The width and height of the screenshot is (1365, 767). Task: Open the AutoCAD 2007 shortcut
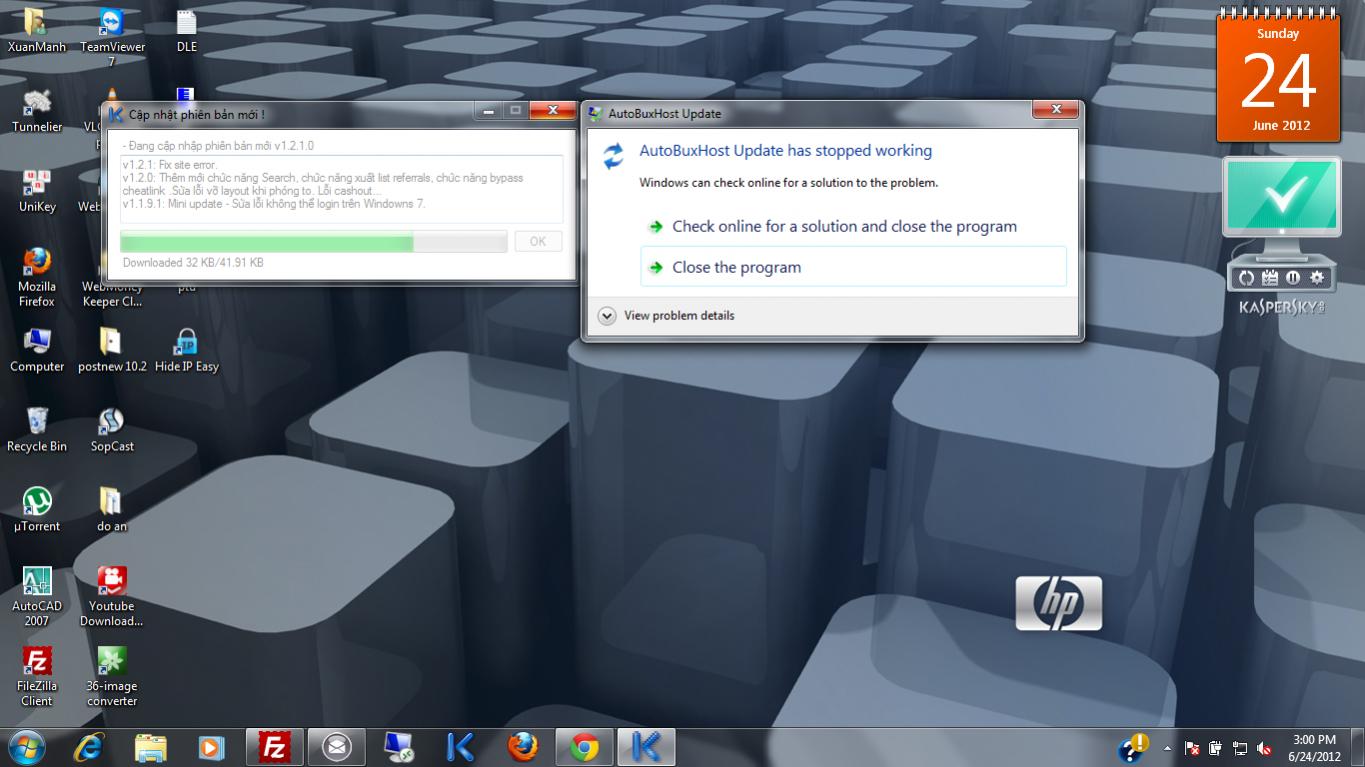pos(37,583)
